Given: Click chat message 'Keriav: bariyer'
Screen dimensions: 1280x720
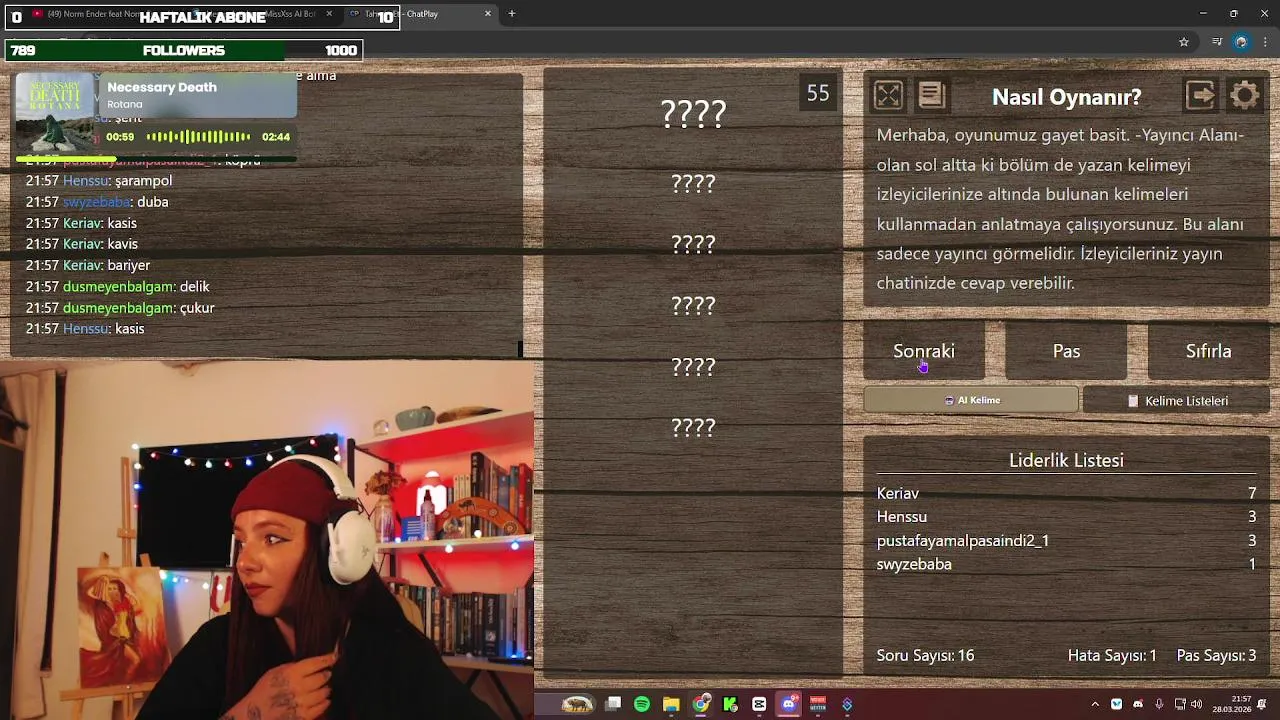Looking at the screenshot, I should point(88,265).
